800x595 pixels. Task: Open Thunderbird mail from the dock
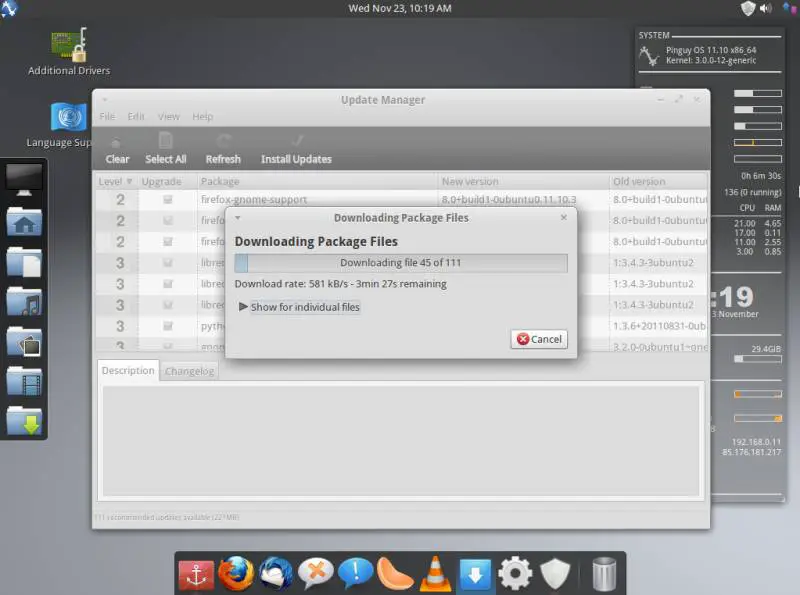(x=276, y=573)
